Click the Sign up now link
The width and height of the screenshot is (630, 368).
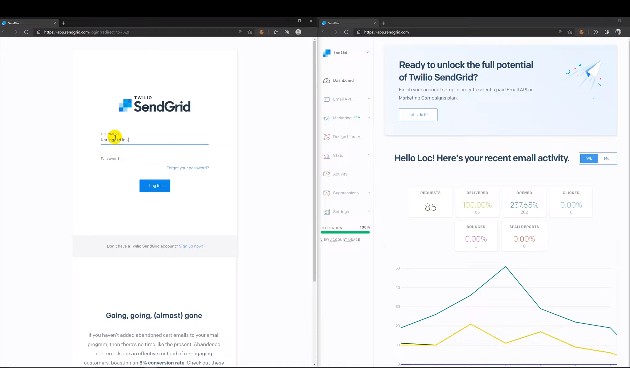coord(191,246)
